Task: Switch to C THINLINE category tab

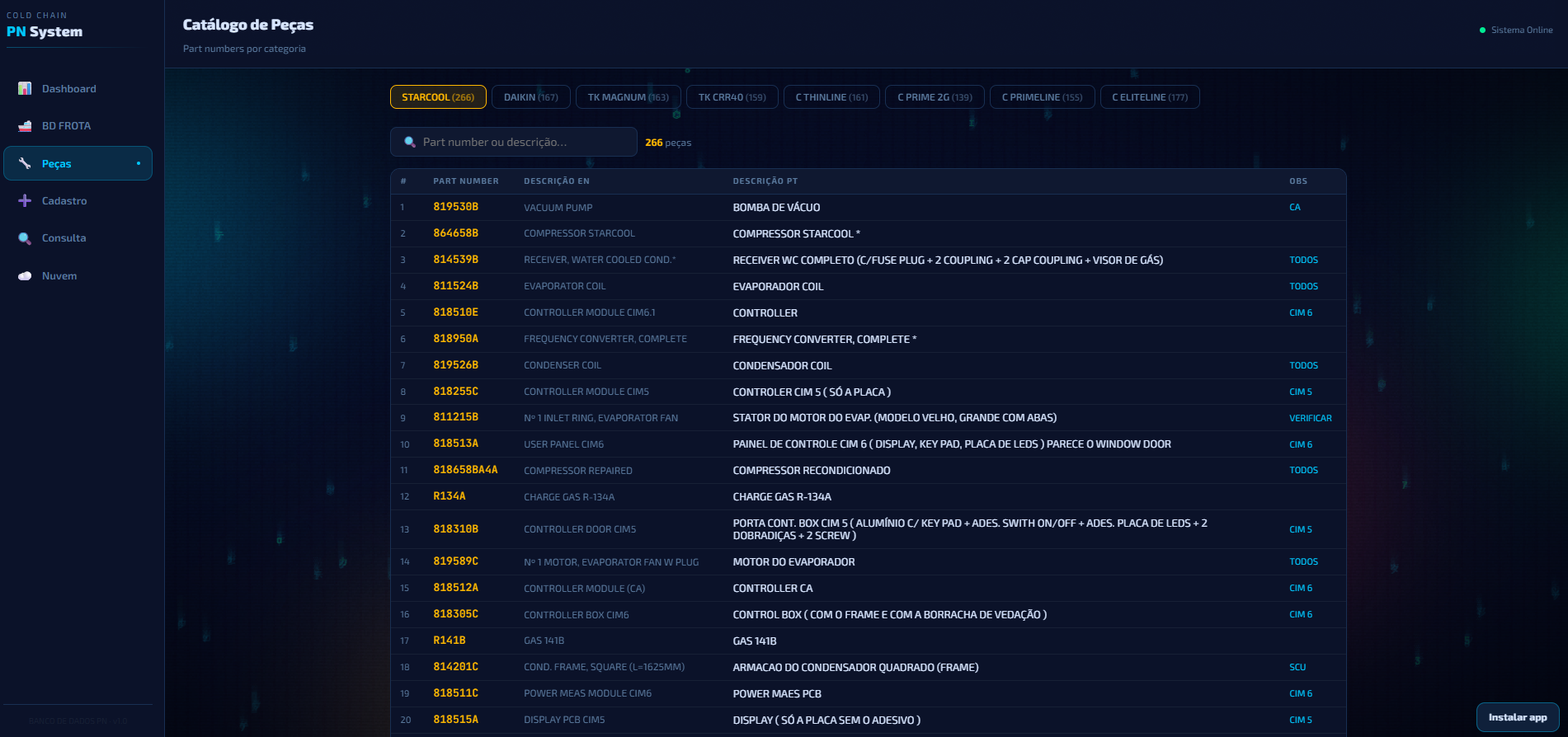Action: pos(831,97)
